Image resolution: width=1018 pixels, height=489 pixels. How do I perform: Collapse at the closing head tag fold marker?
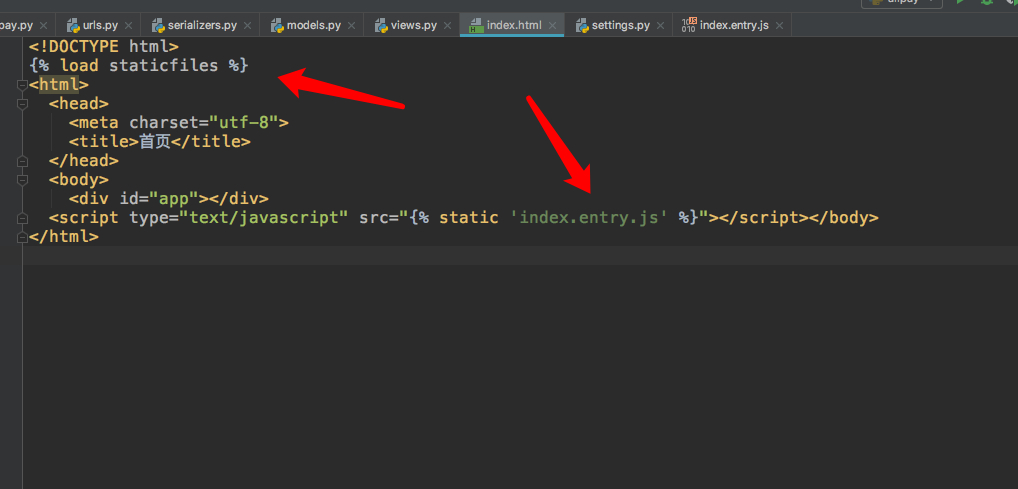tap(23, 160)
